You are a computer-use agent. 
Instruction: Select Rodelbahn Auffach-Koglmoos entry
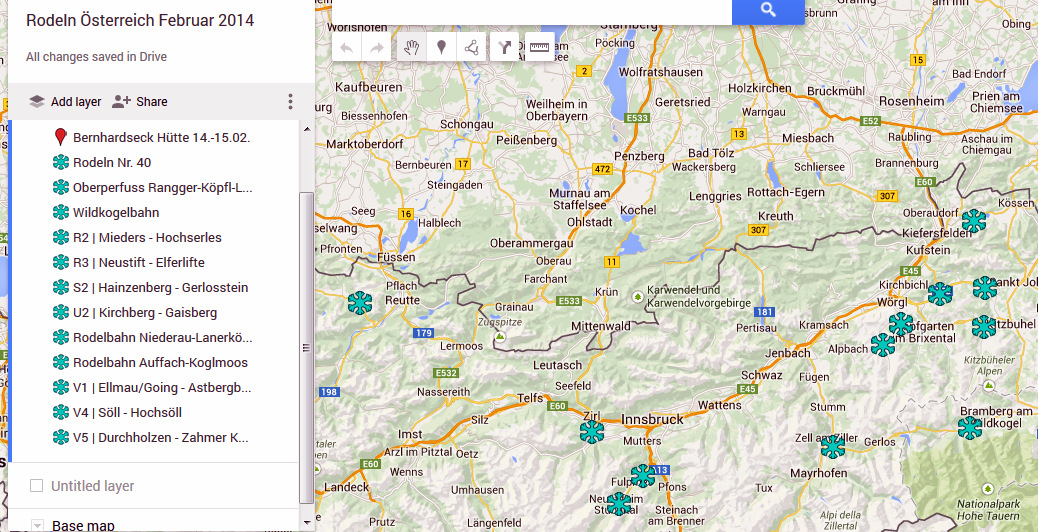click(x=160, y=363)
